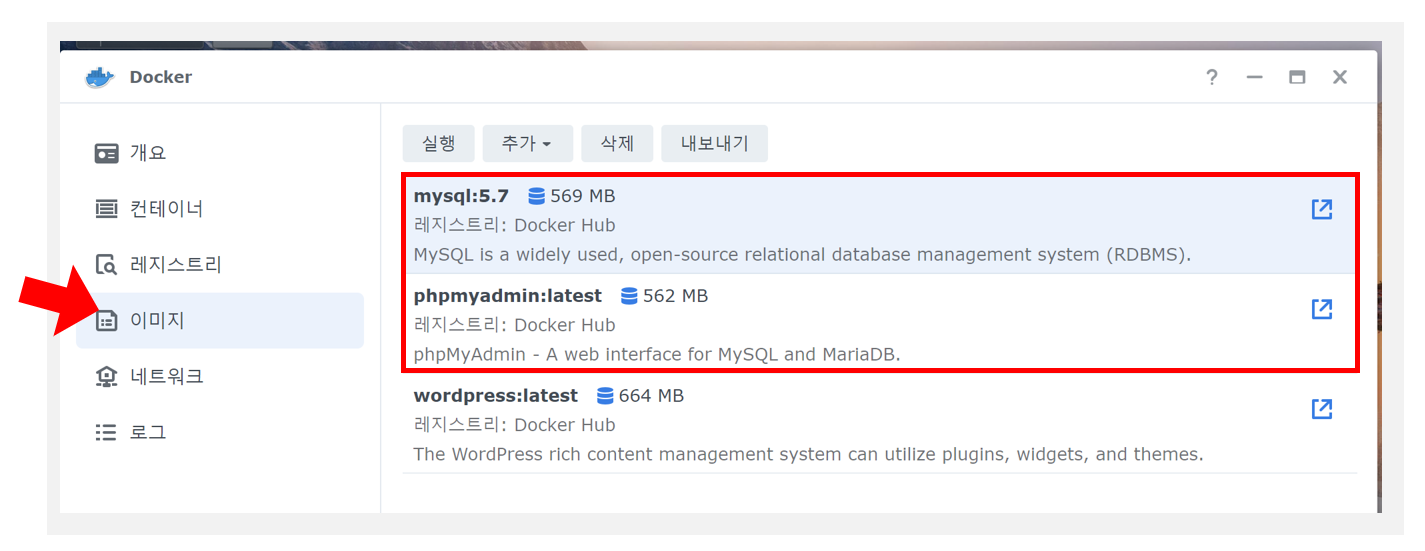Open external link icon for wordpress:latest

pos(1322,409)
